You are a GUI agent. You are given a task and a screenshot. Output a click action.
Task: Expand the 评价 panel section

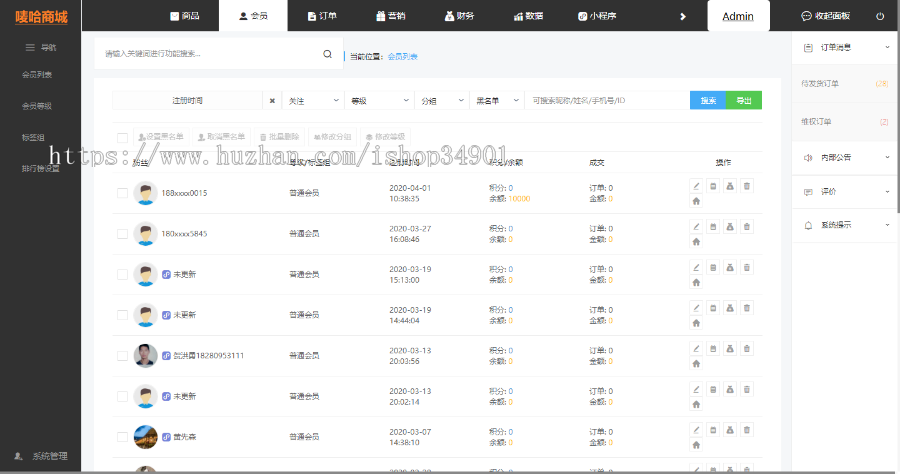coord(846,192)
